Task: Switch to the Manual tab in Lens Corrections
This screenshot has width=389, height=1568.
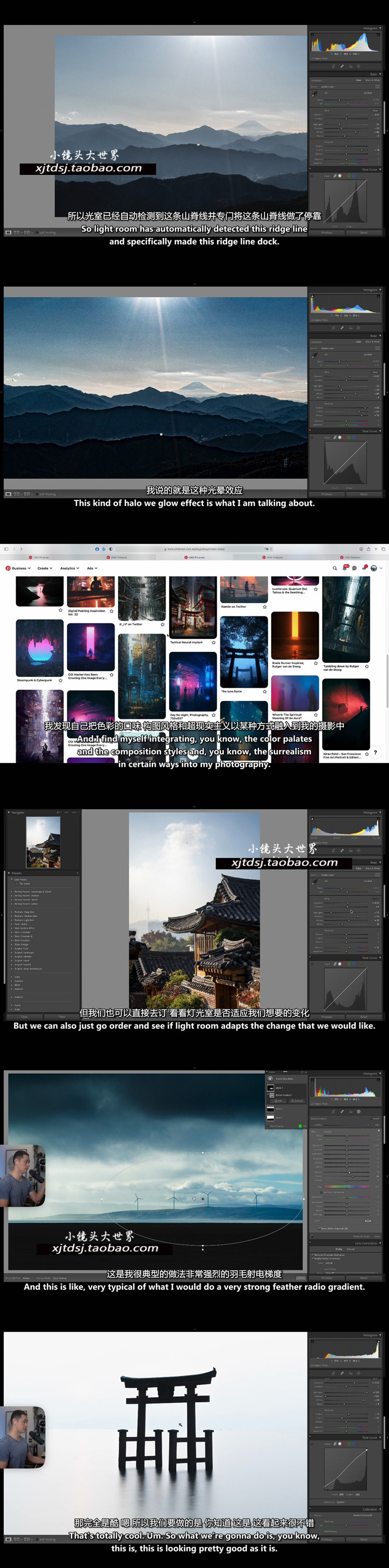Action: coord(351,1249)
